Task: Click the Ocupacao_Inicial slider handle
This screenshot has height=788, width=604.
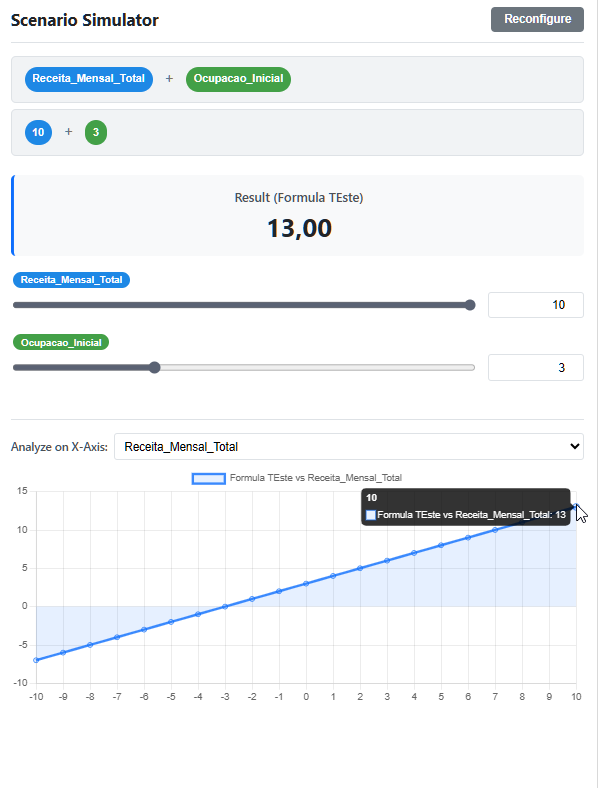Action: click(154, 367)
